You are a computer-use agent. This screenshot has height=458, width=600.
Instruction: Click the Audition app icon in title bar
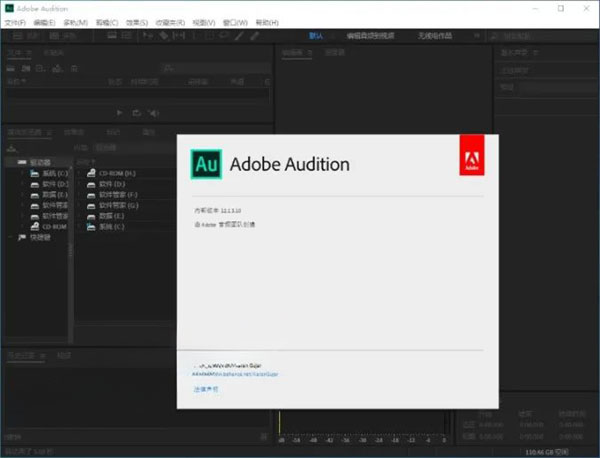(x=8, y=7)
